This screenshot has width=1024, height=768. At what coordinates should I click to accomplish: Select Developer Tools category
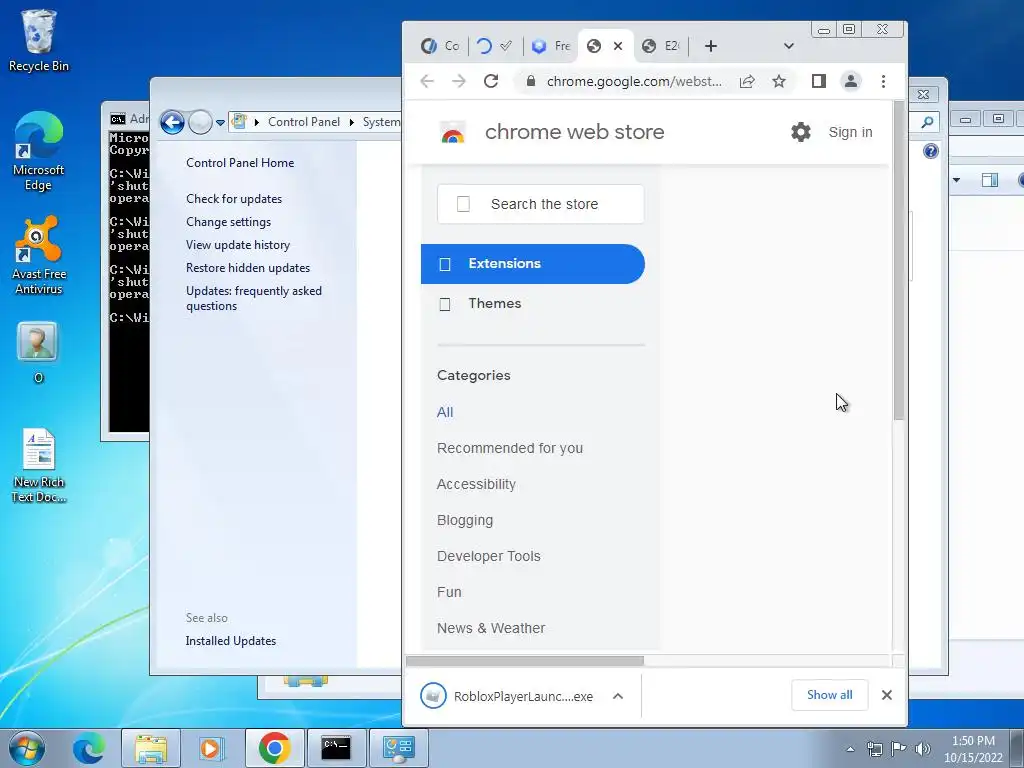click(x=488, y=556)
